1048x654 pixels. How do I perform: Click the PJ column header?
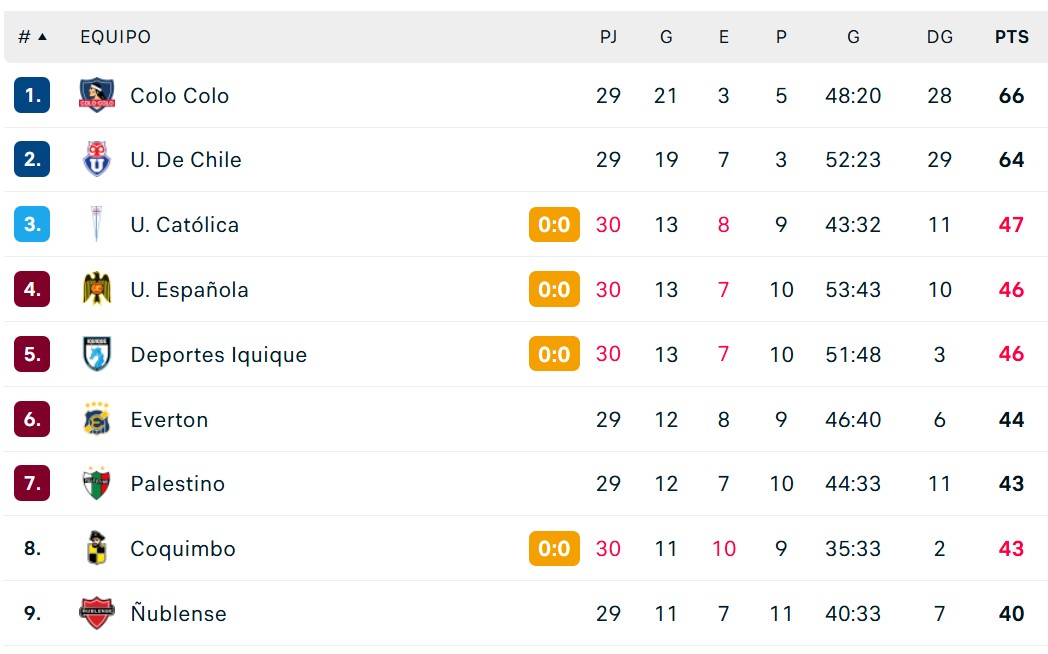[608, 37]
